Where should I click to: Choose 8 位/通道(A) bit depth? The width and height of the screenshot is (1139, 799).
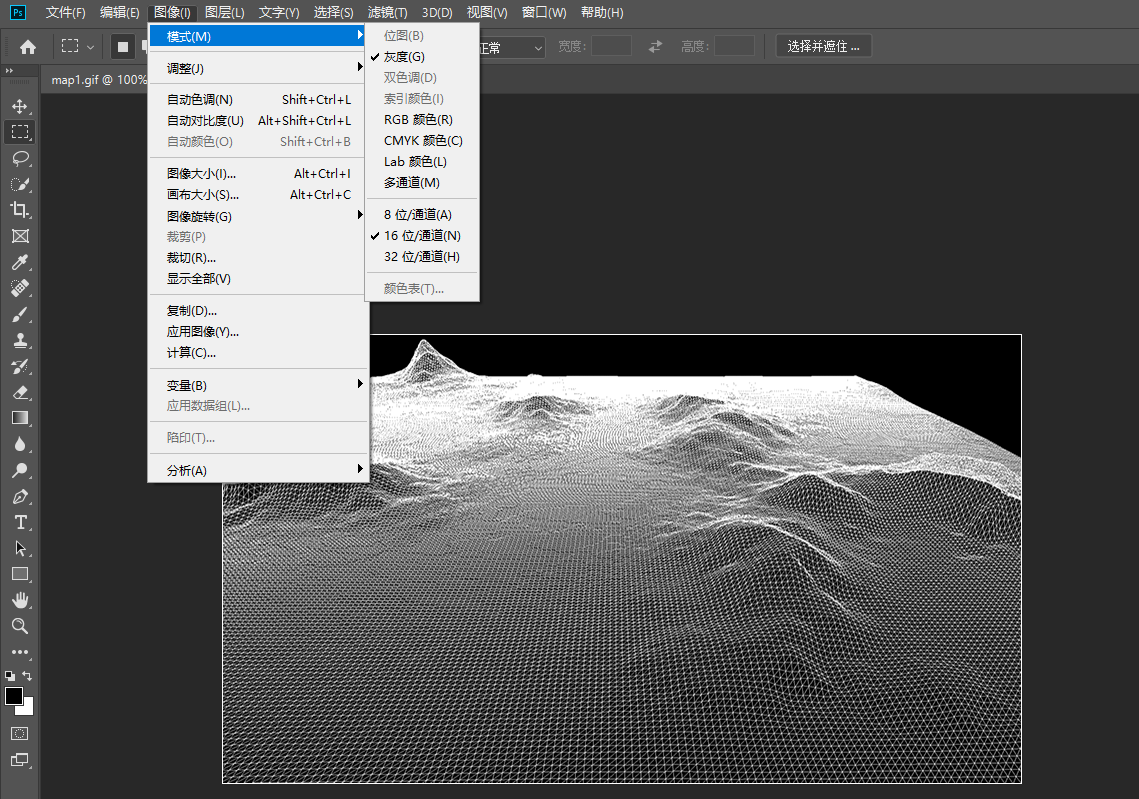pyautogui.click(x=422, y=214)
